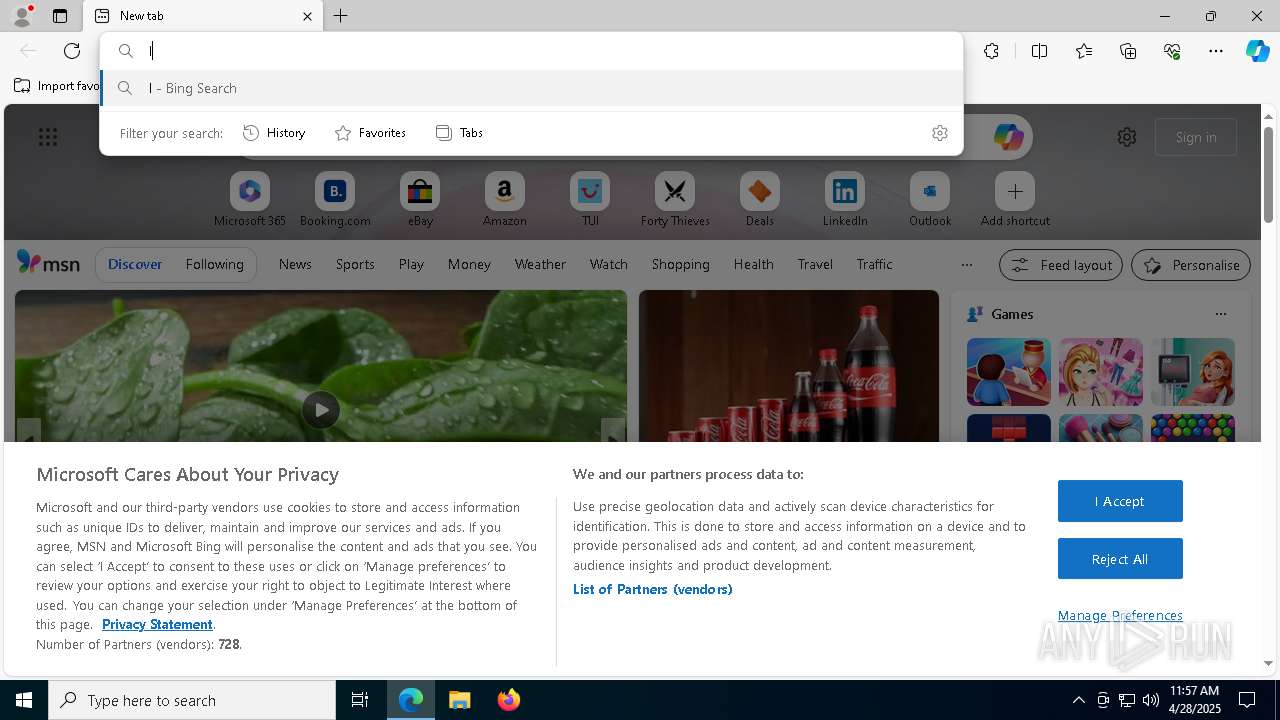Click Add shortcut plus tile
The width and height of the screenshot is (1280, 720).
1015,200
